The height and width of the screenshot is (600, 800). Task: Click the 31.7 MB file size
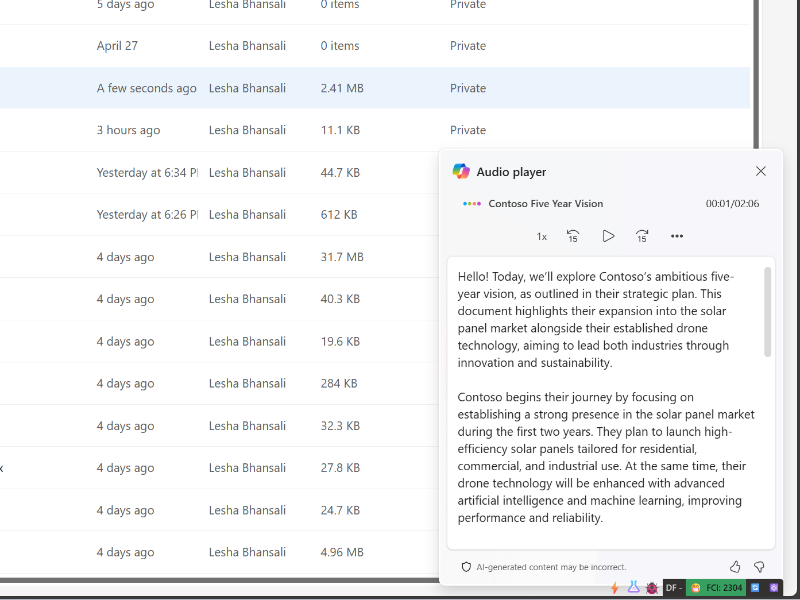(x=342, y=257)
